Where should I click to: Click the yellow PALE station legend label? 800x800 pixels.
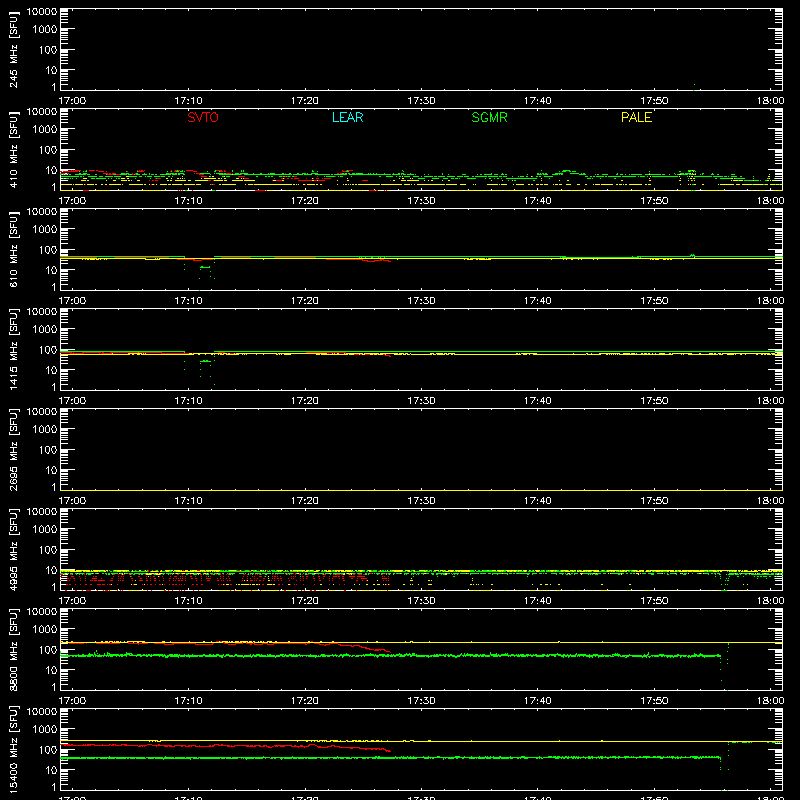[636, 117]
